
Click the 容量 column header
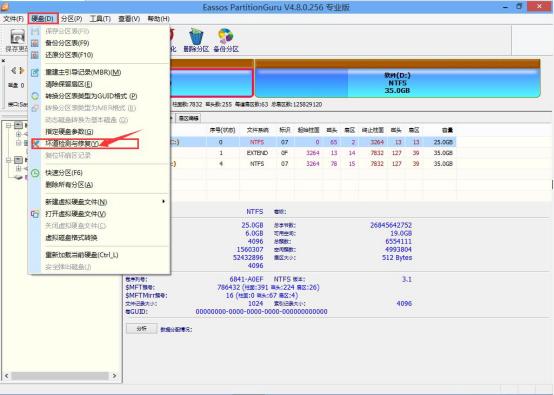pyautogui.click(x=447, y=130)
